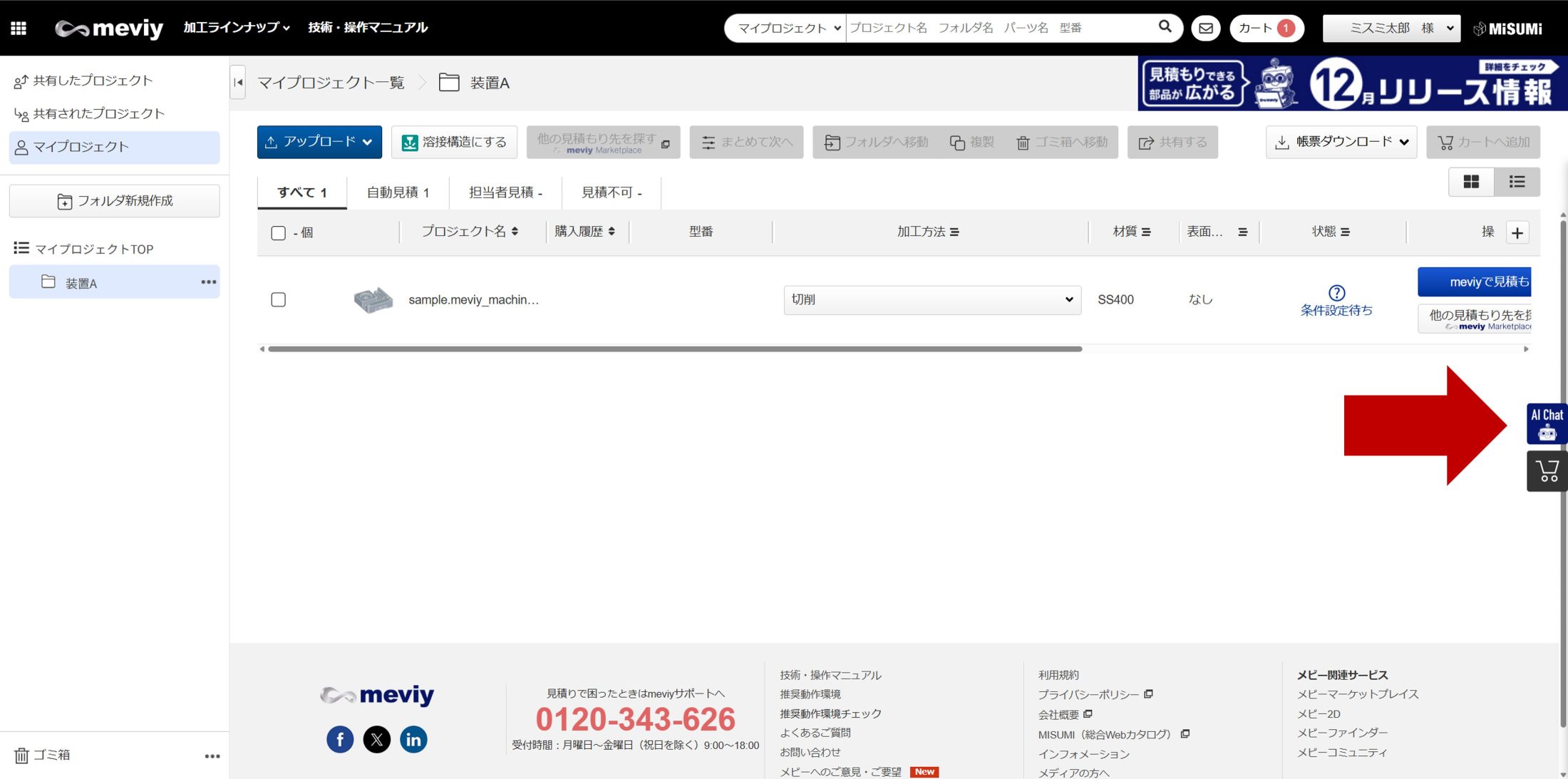Click the part thumbnail in the project row
This screenshot has width=1568, height=779.
click(x=373, y=299)
